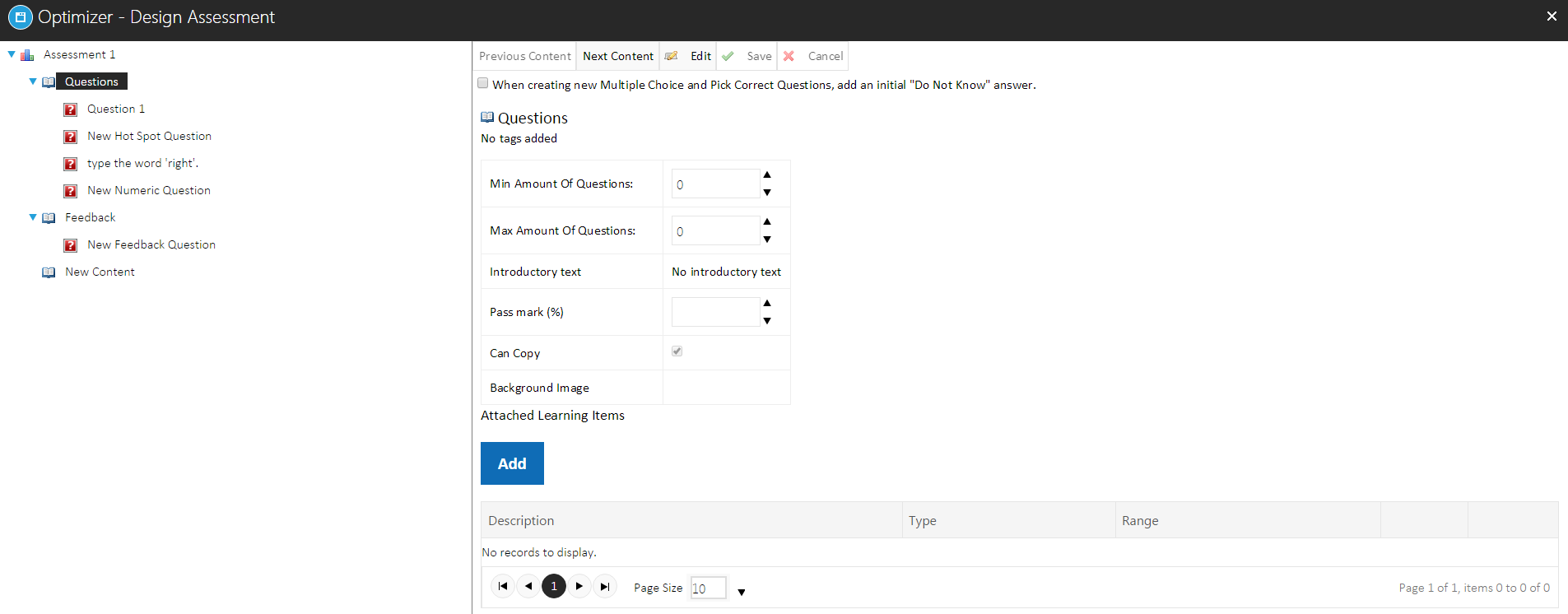The height and width of the screenshot is (614, 1568).
Task: Click the New Hot Spot Question icon
Action: [x=71, y=137]
